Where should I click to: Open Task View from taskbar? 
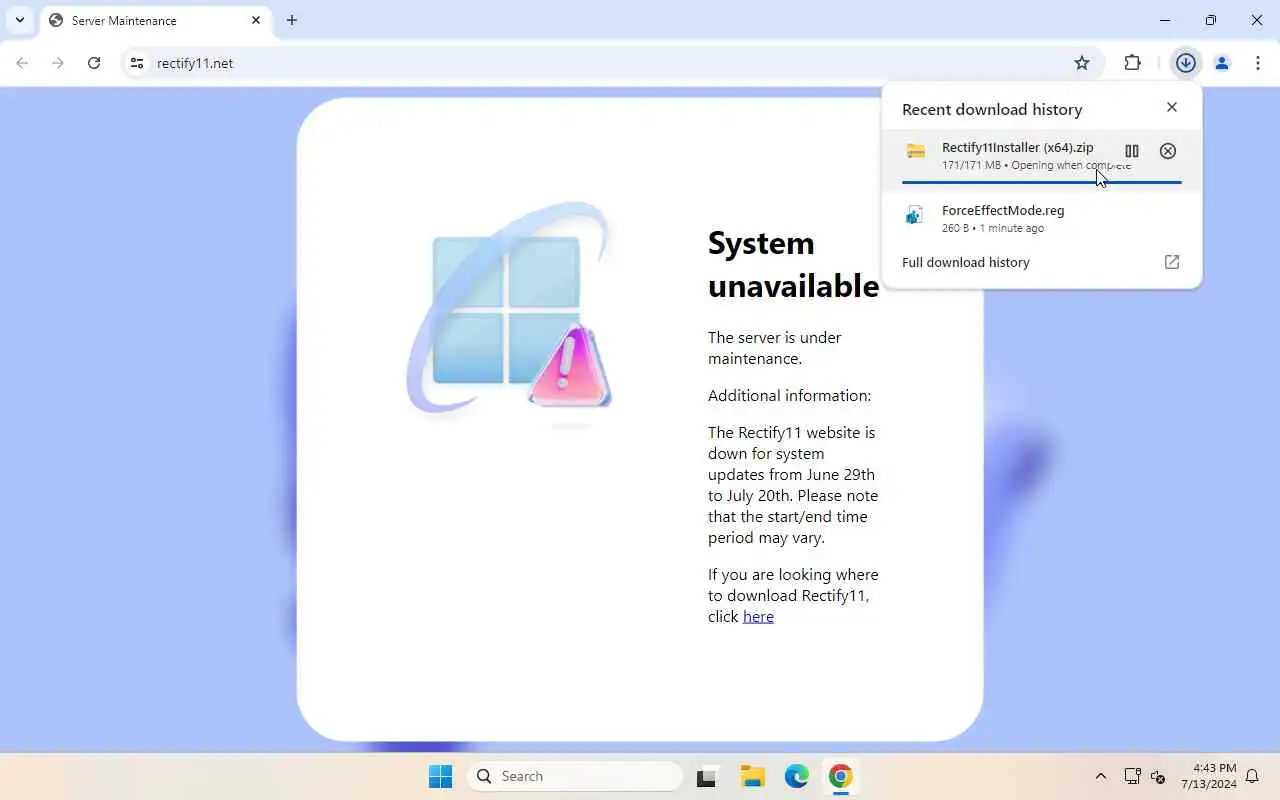click(708, 776)
